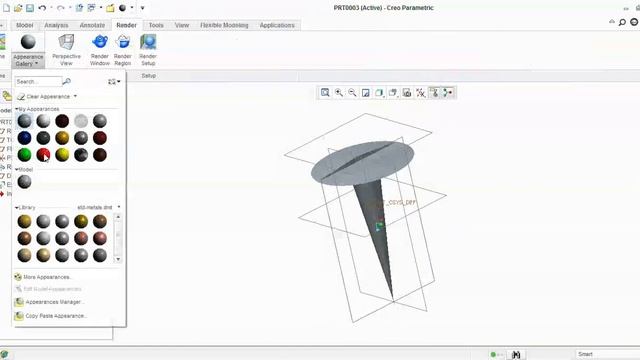Collapse the Model section
The image size is (640, 360).
click(x=17, y=169)
